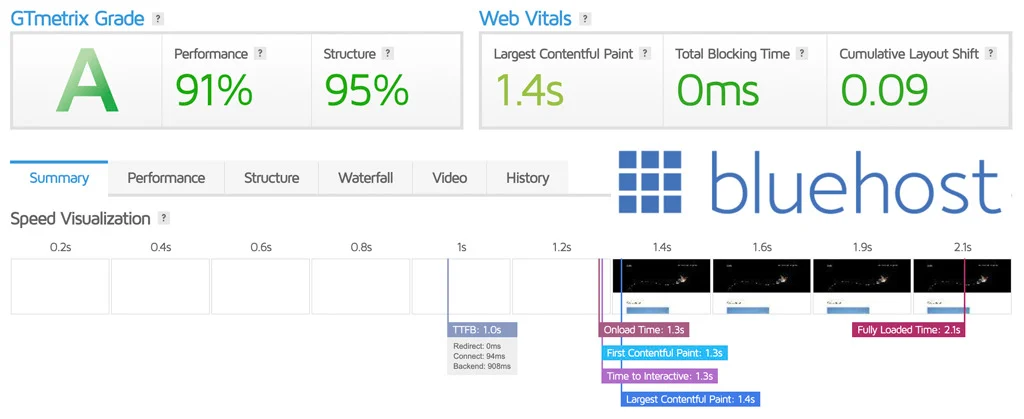The width and height of the screenshot is (1024, 419).
Task: Open help icon next to Structure score
Action: coord(388,54)
